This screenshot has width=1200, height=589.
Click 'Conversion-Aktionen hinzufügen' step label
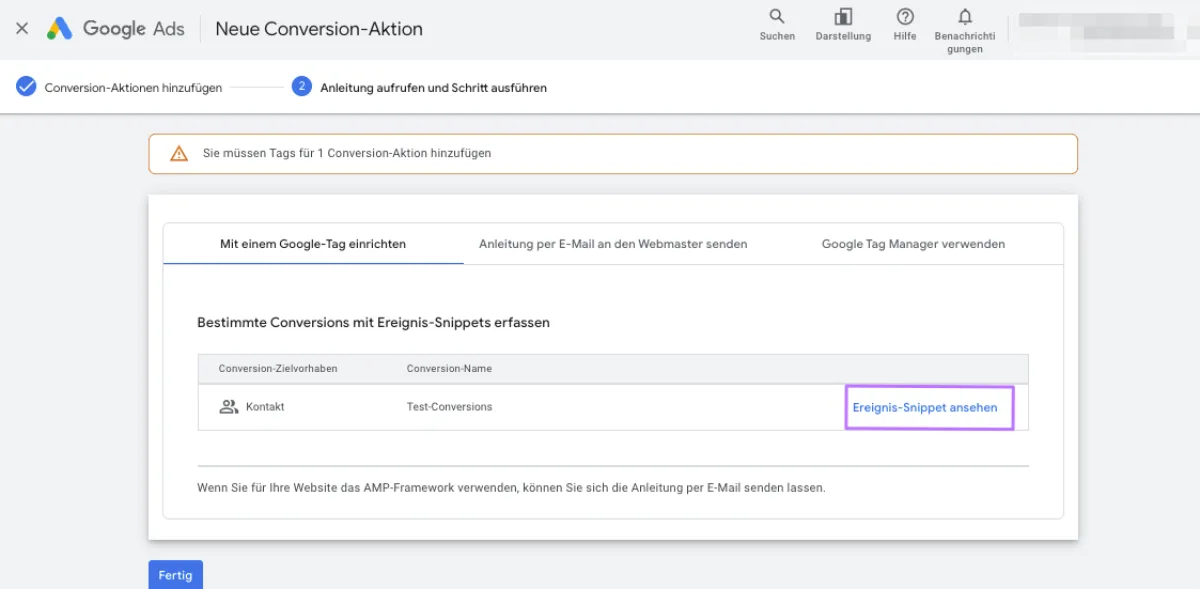coord(131,87)
